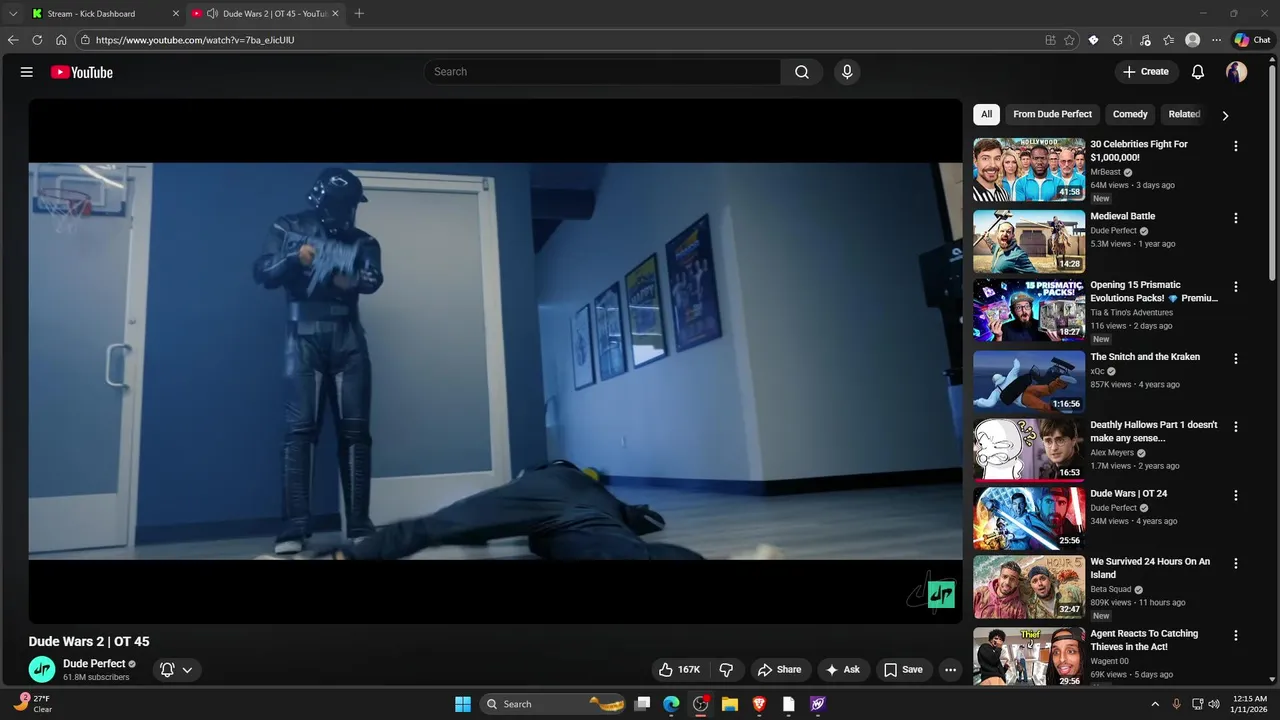Open '30 Celebrities Fight' video thumbnail
Image resolution: width=1280 pixels, height=720 pixels.
1029,170
